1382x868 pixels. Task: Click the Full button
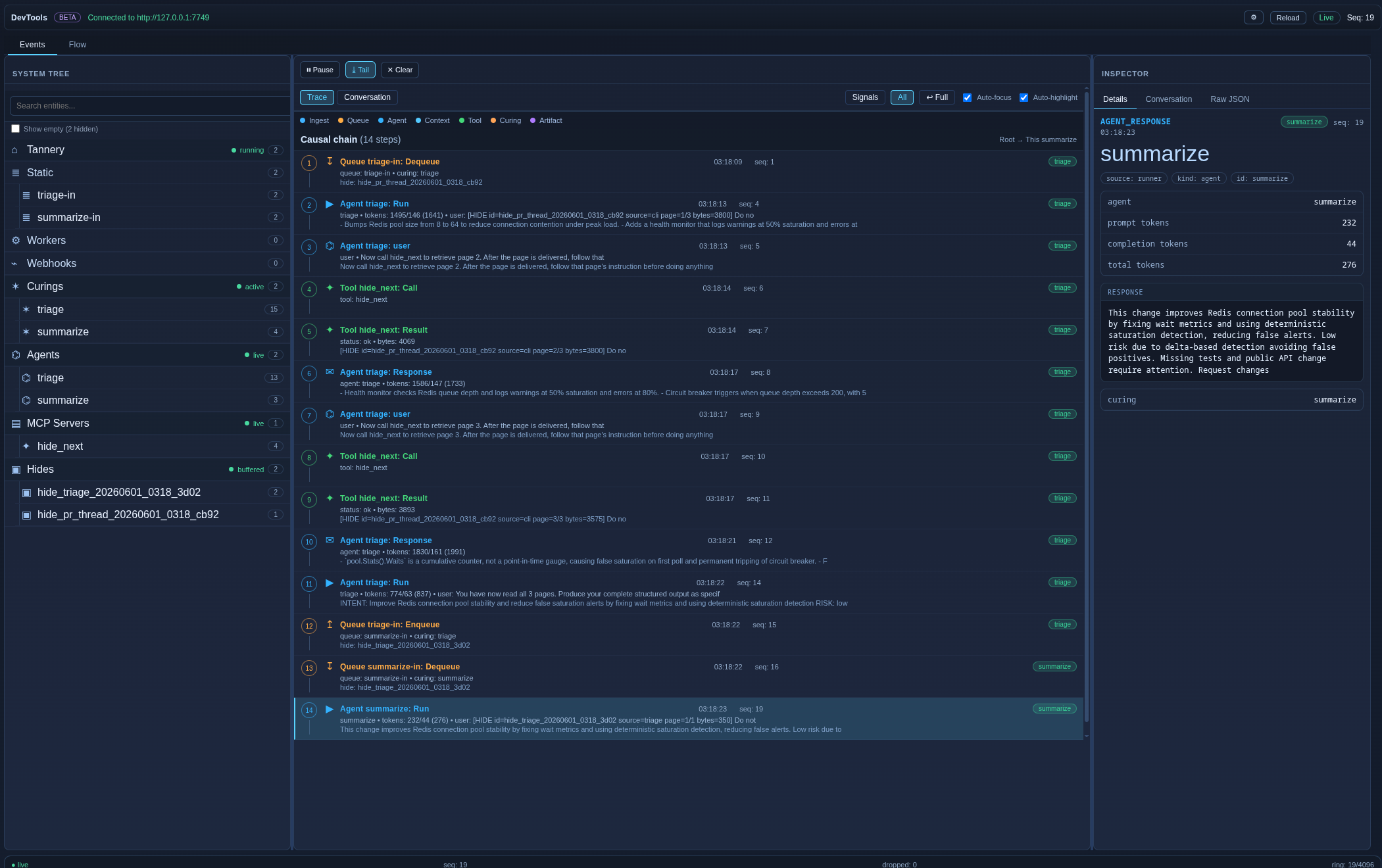tap(937, 97)
